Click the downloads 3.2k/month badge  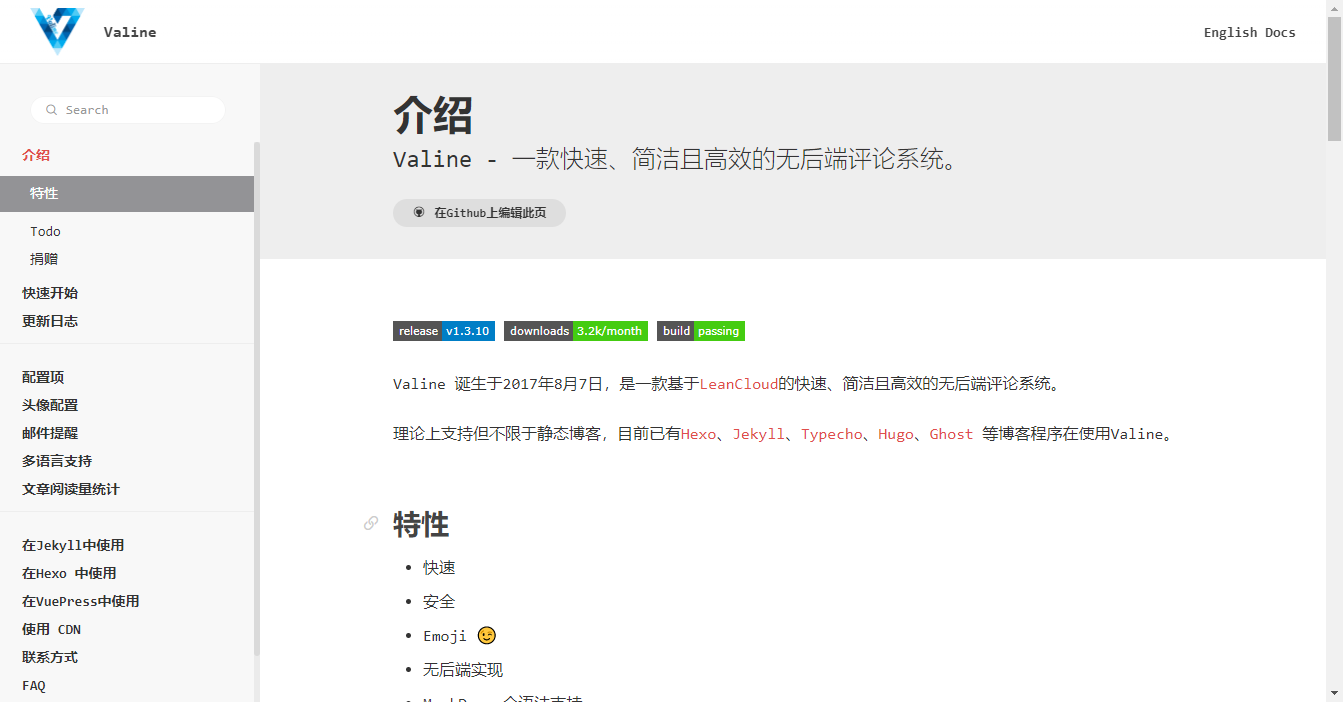(x=576, y=331)
